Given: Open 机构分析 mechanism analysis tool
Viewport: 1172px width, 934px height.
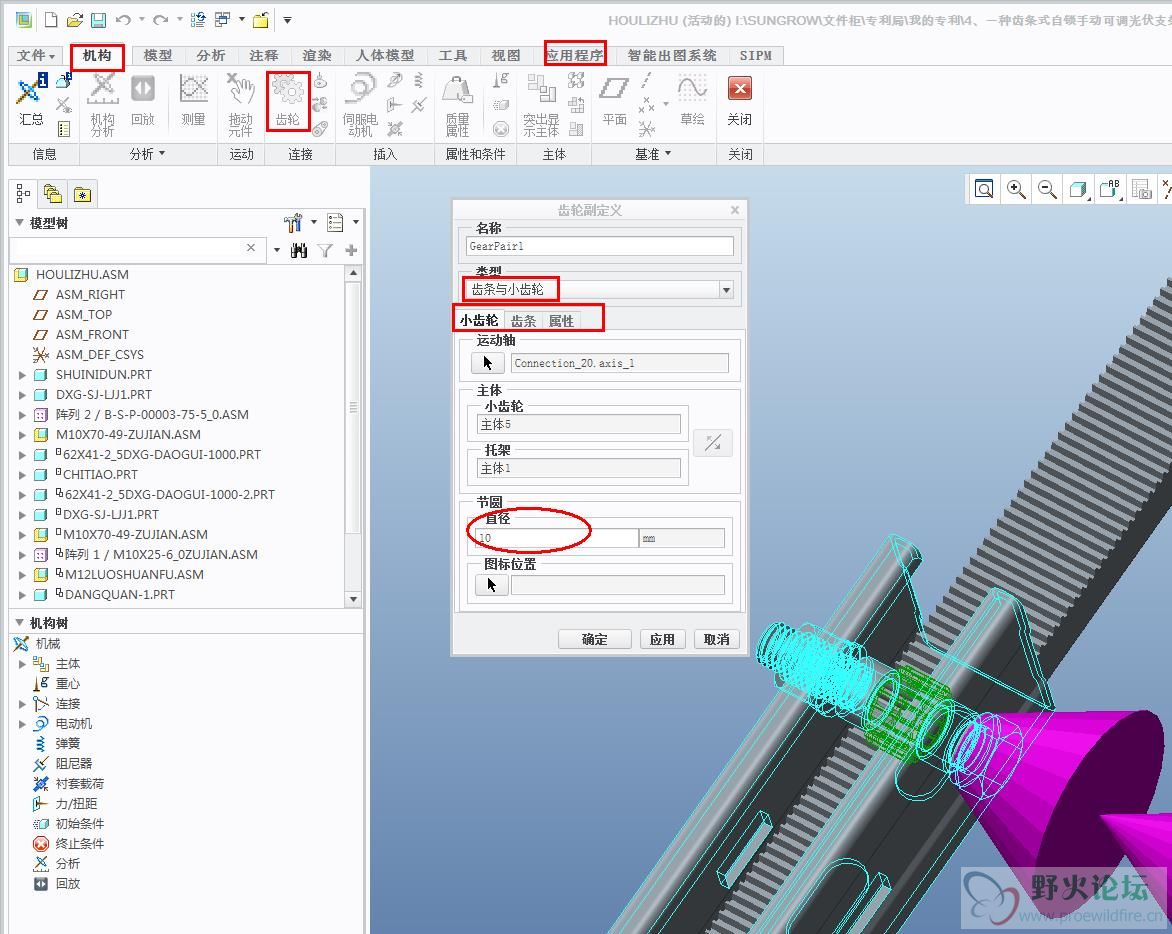Looking at the screenshot, I should (x=103, y=105).
